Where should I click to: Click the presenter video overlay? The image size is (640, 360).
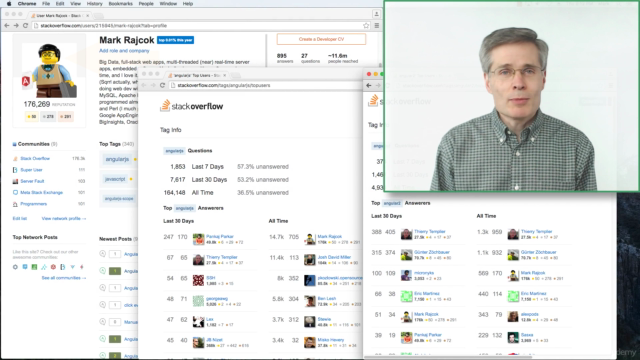coord(511,96)
